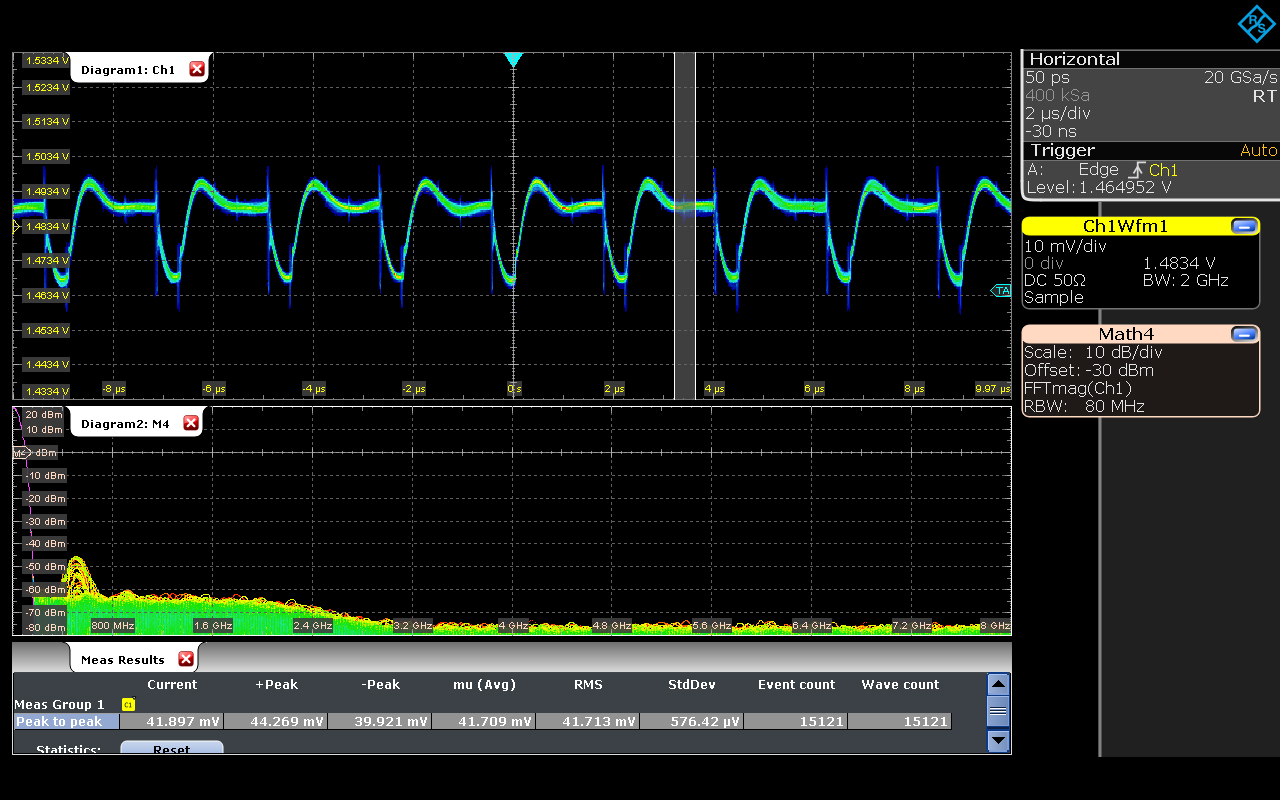
Task: Close the Meas Results panel
Action: pyautogui.click(x=185, y=659)
